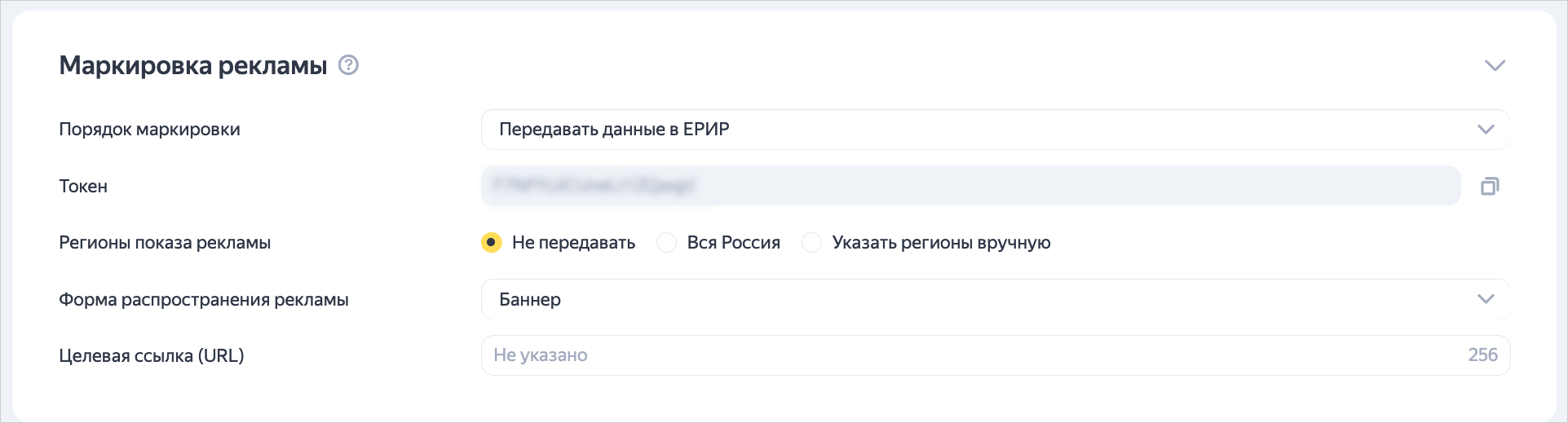
Task: Click the Маркировка рекламы section heading
Action: tap(193, 65)
